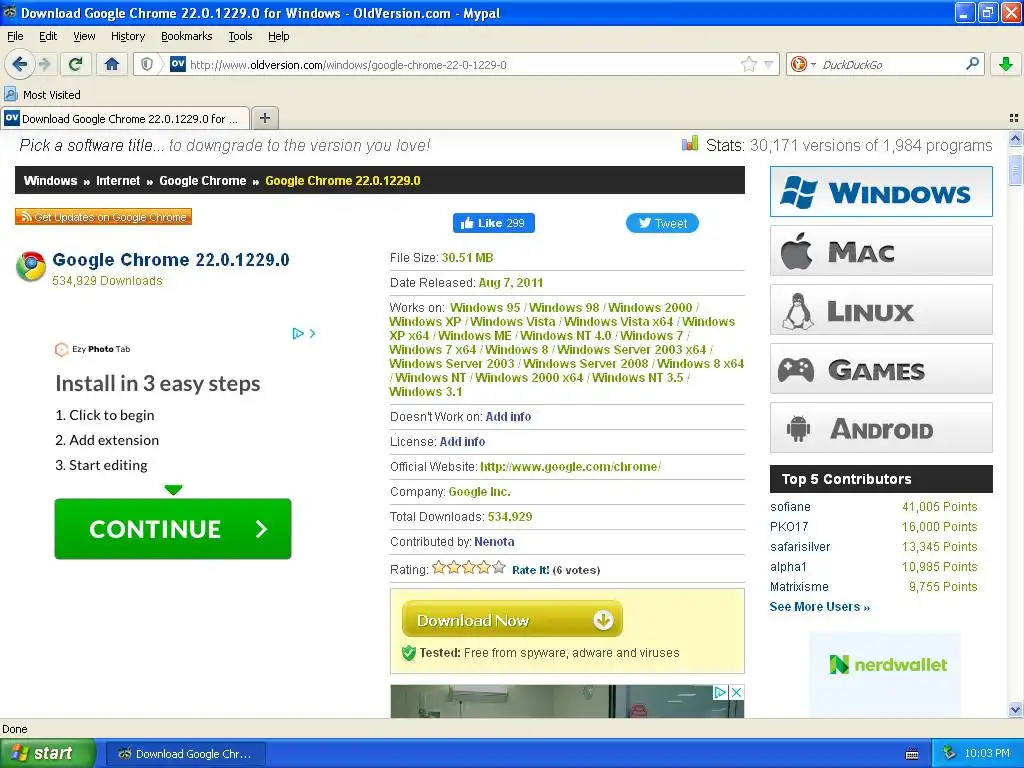Click the shield tracking protection icon
This screenshot has width=1024, height=768.
click(x=147, y=64)
